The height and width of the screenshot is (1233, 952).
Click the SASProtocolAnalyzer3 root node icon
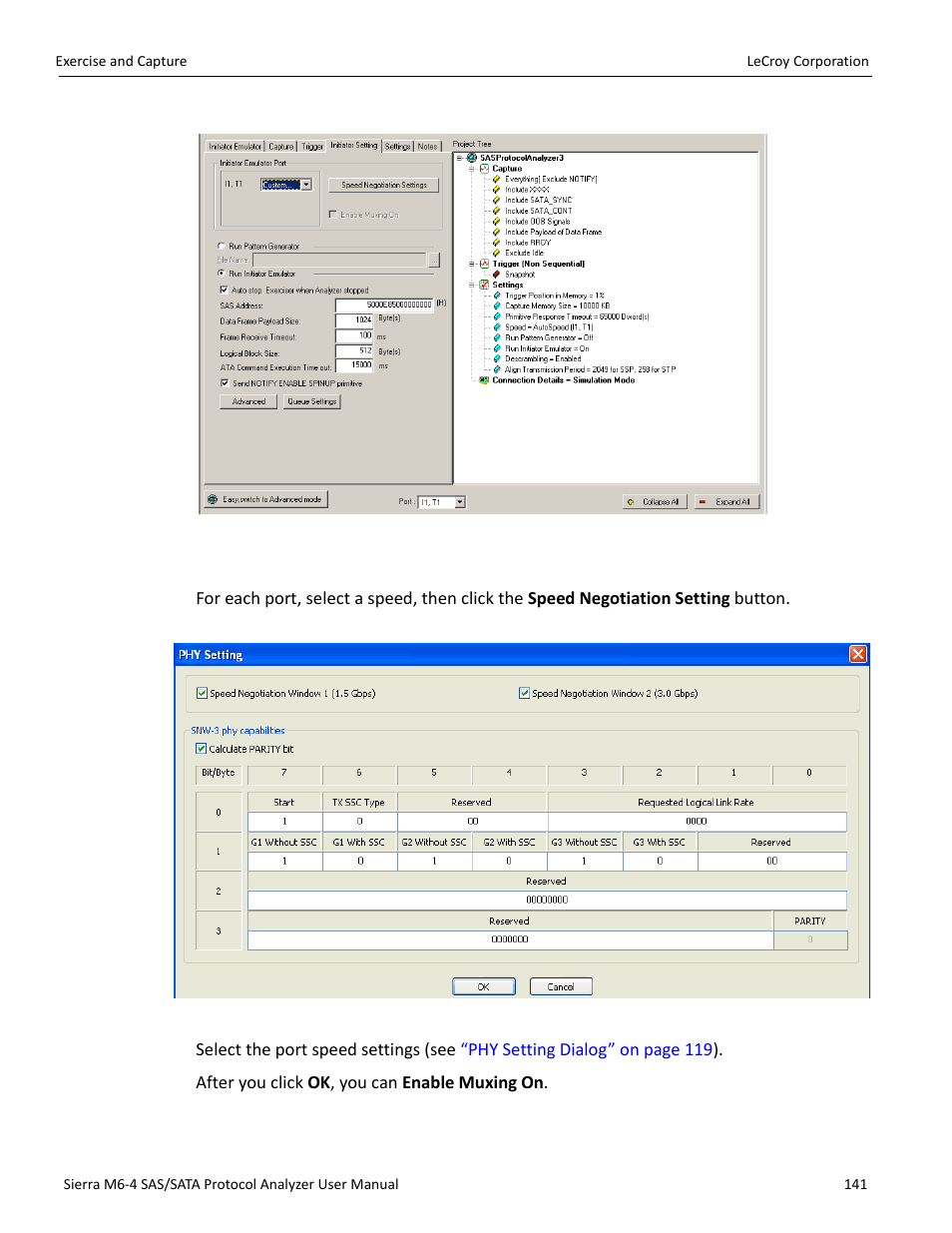point(472,158)
